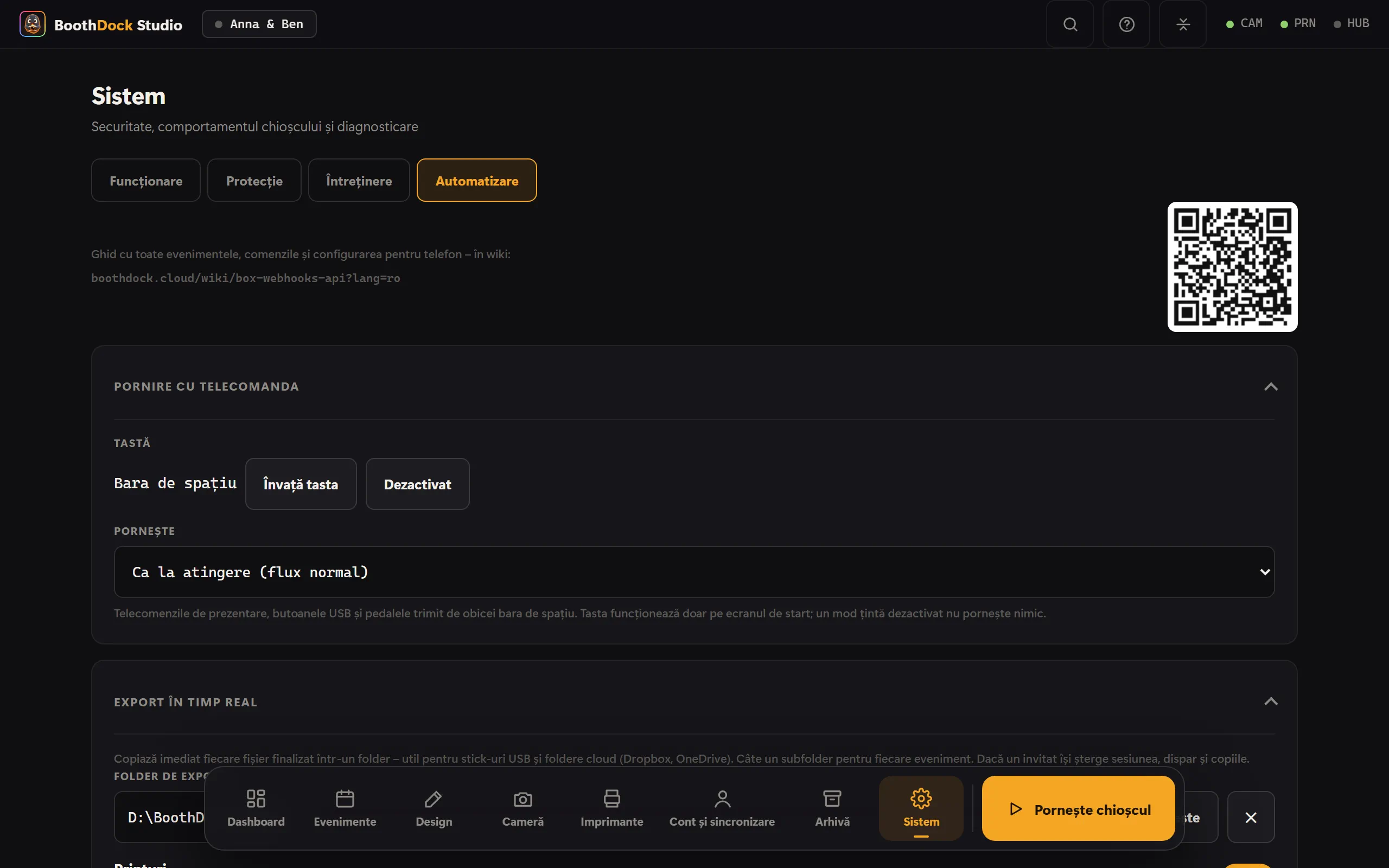Open Cameră section in the dock

tap(523, 808)
